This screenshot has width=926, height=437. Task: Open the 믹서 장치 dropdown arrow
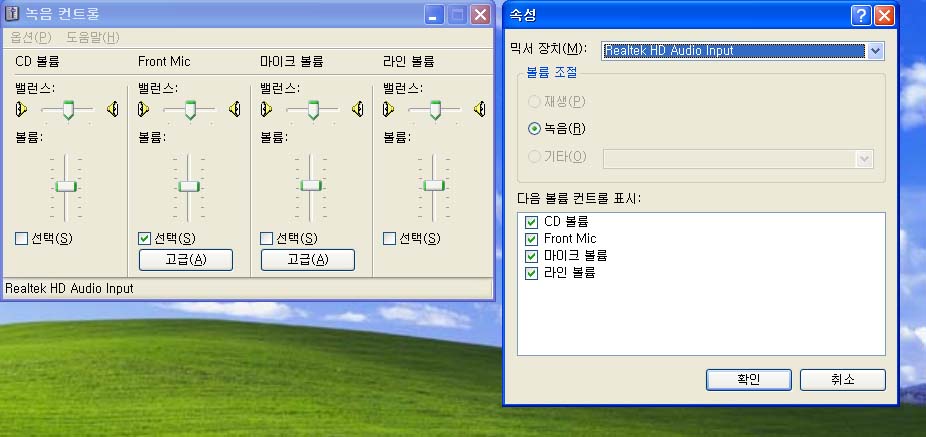point(875,51)
